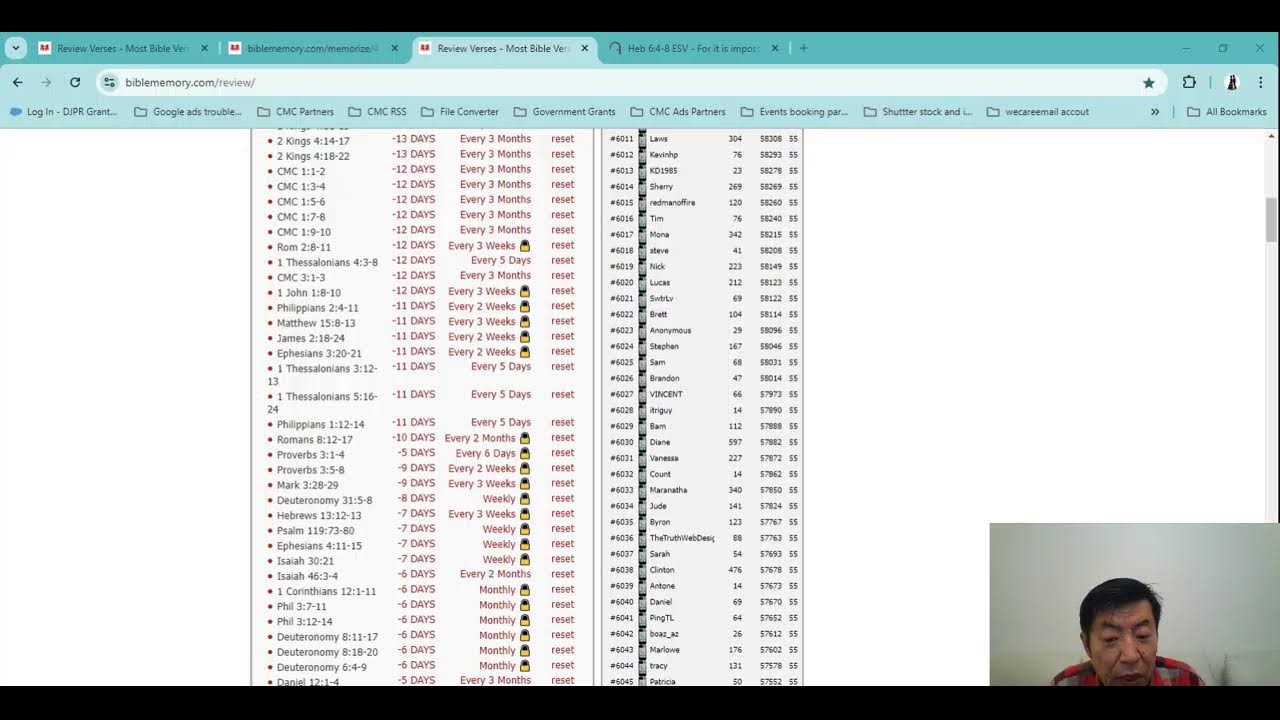Open the File Converter bookmark folder
This screenshot has width=1280, height=720.
[x=460, y=112]
